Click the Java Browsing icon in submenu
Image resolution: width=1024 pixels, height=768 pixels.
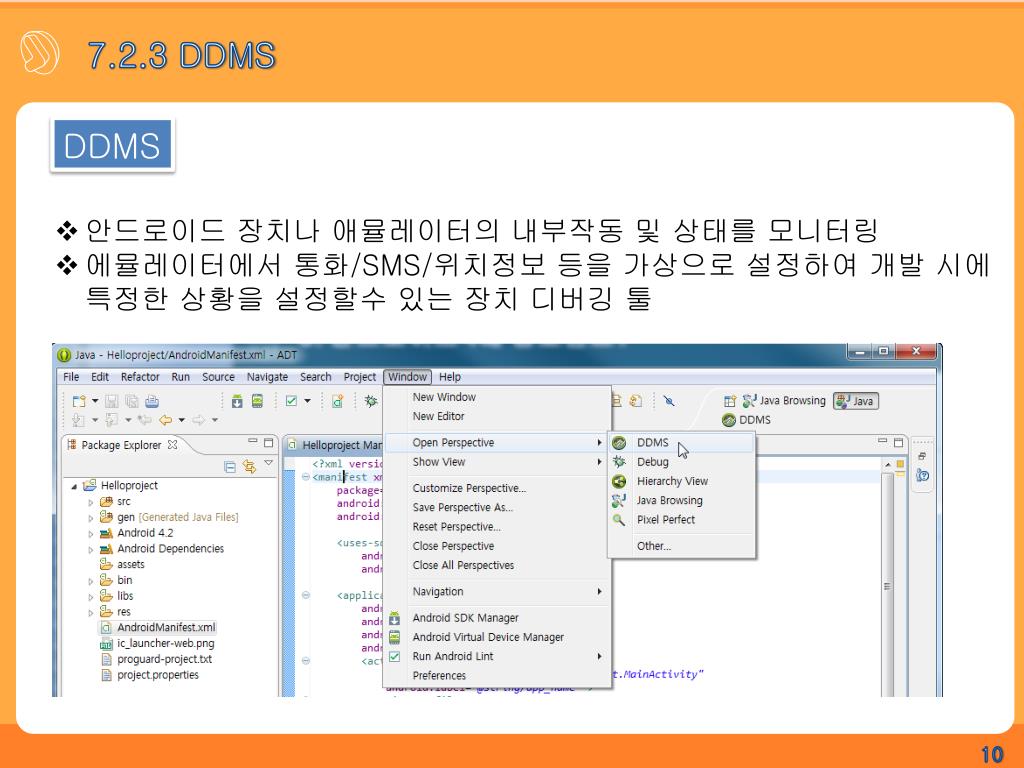(x=618, y=501)
